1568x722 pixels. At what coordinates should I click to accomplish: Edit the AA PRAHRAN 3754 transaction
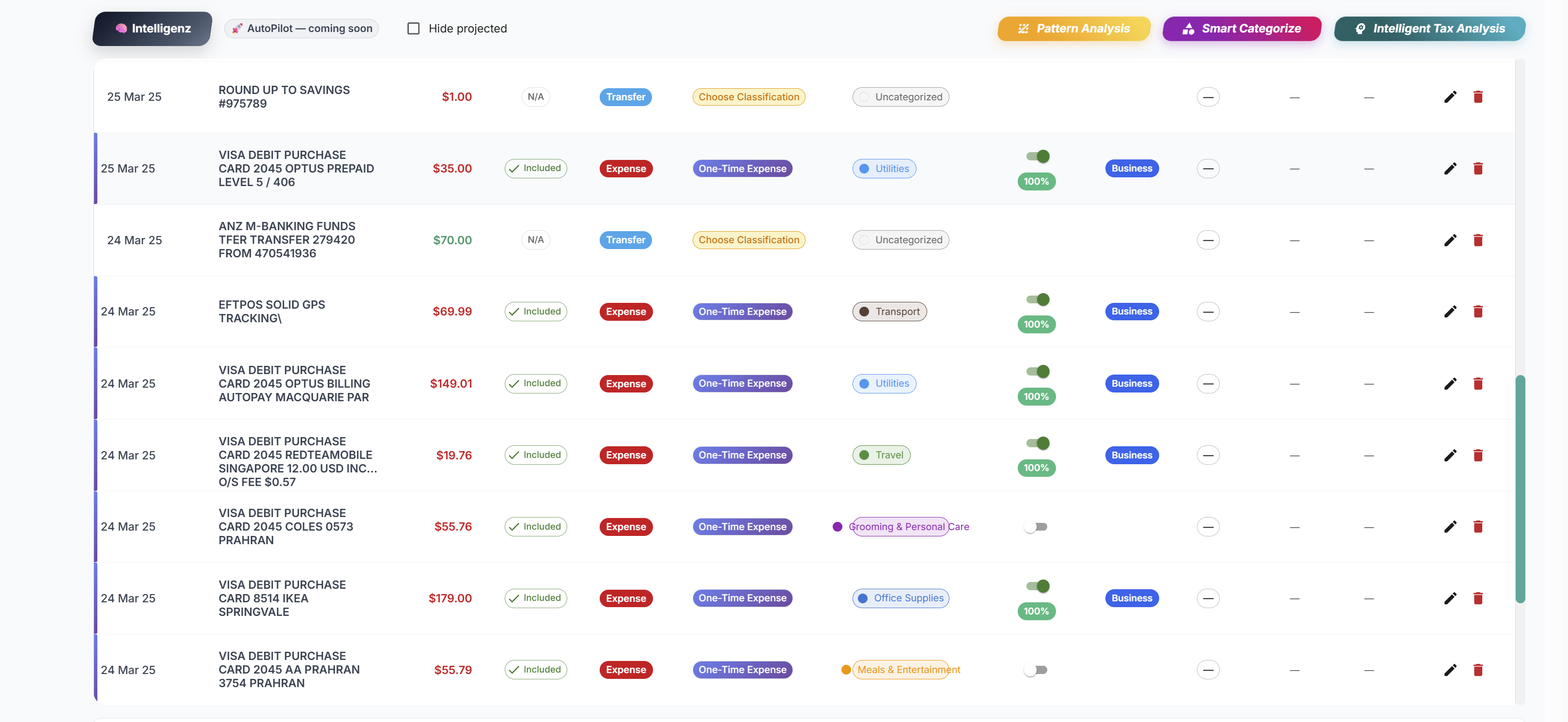1451,670
